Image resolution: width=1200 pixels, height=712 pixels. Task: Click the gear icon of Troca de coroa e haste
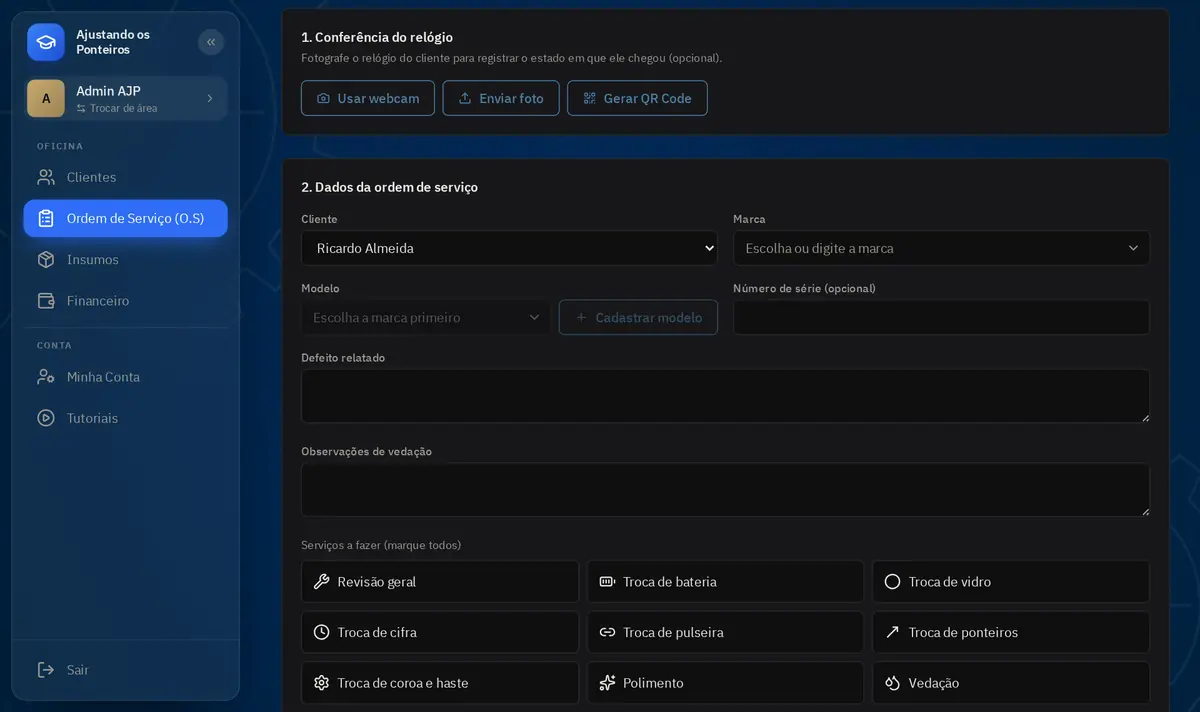pos(321,683)
